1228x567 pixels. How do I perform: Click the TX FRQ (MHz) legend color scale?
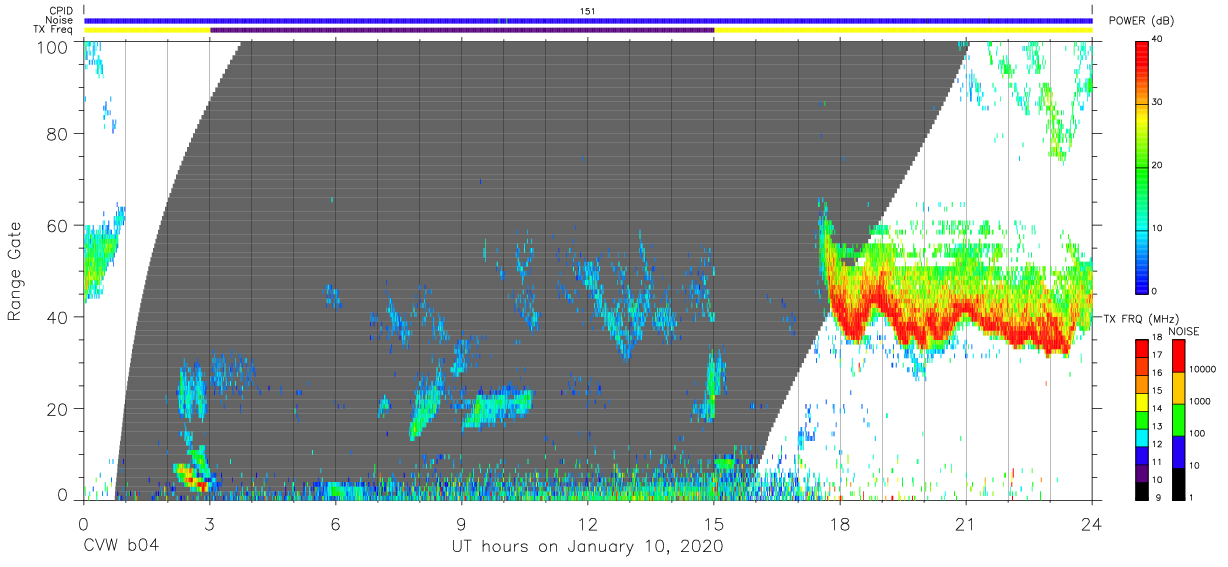tap(1141, 418)
